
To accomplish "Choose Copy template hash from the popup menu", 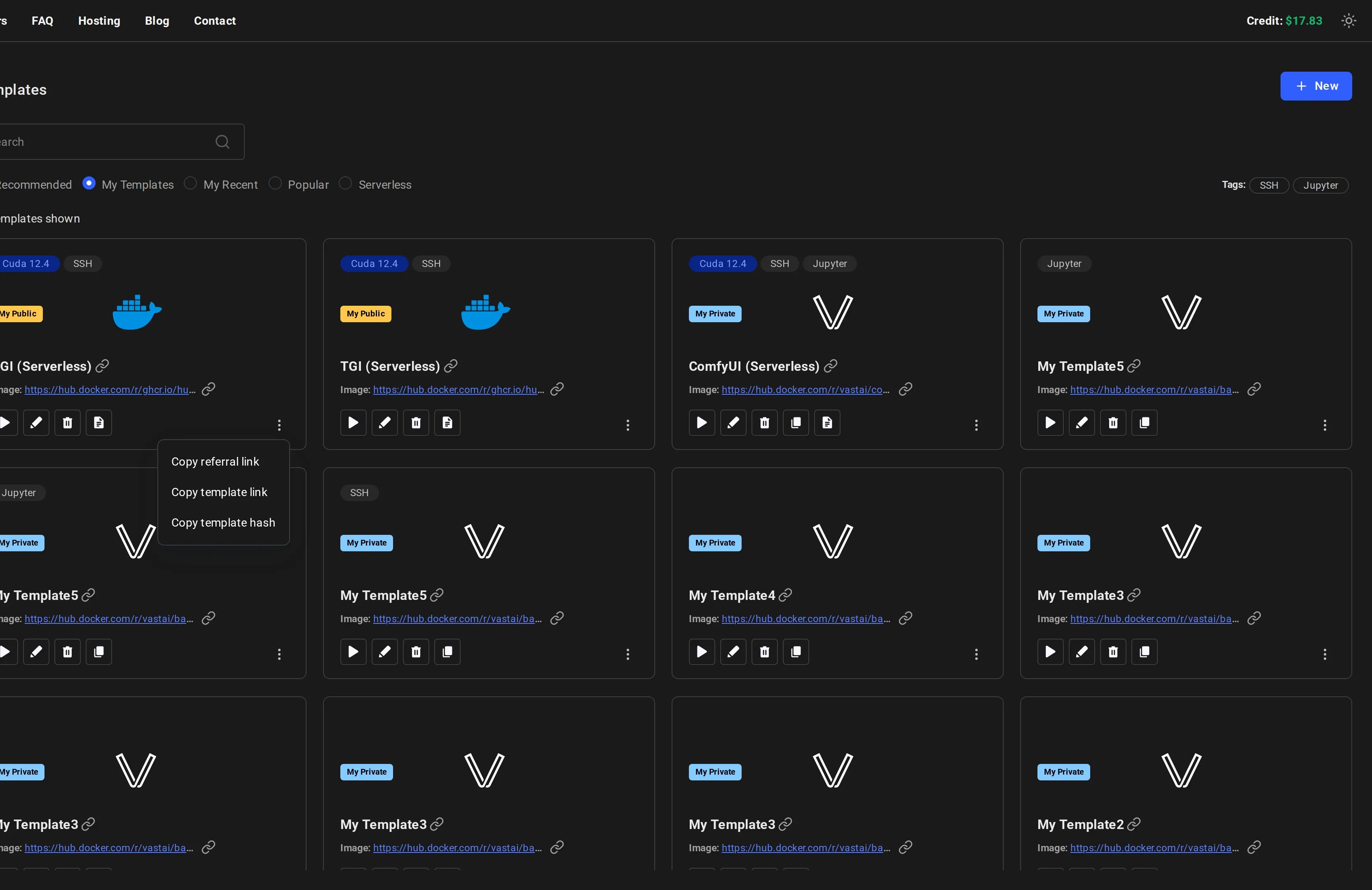I will (x=224, y=523).
